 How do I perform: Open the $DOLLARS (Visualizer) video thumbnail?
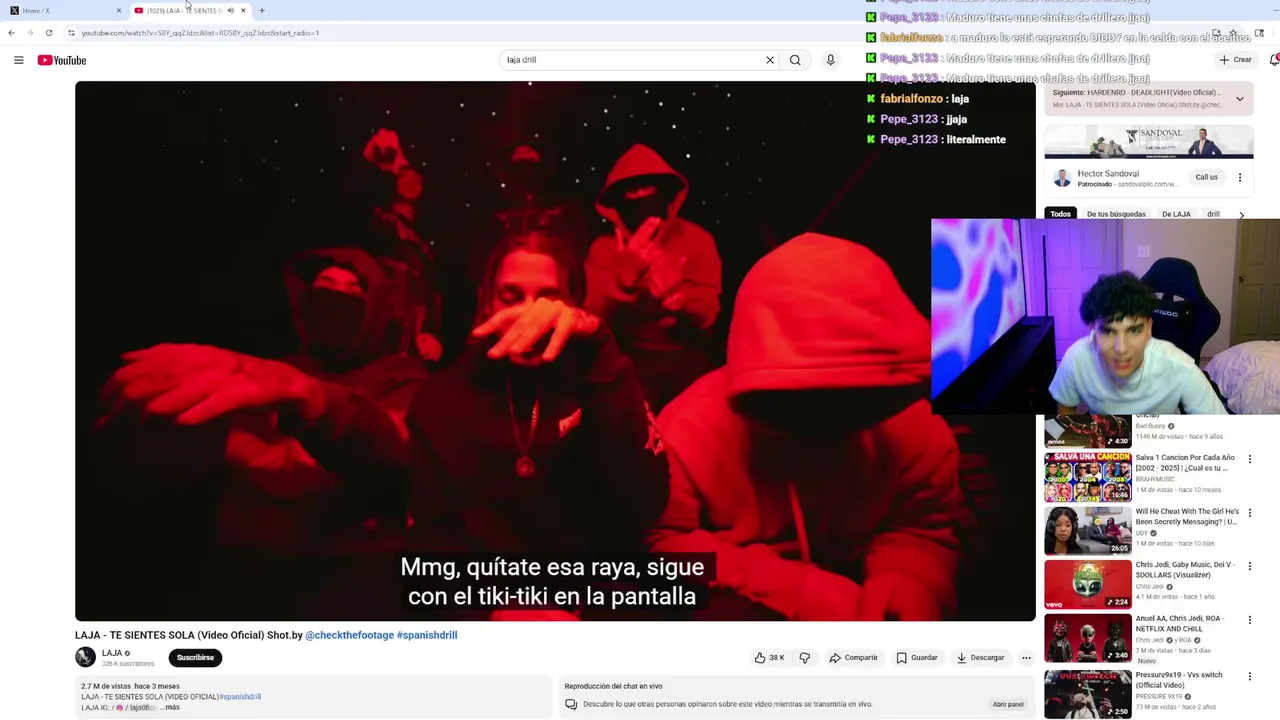[1088, 585]
